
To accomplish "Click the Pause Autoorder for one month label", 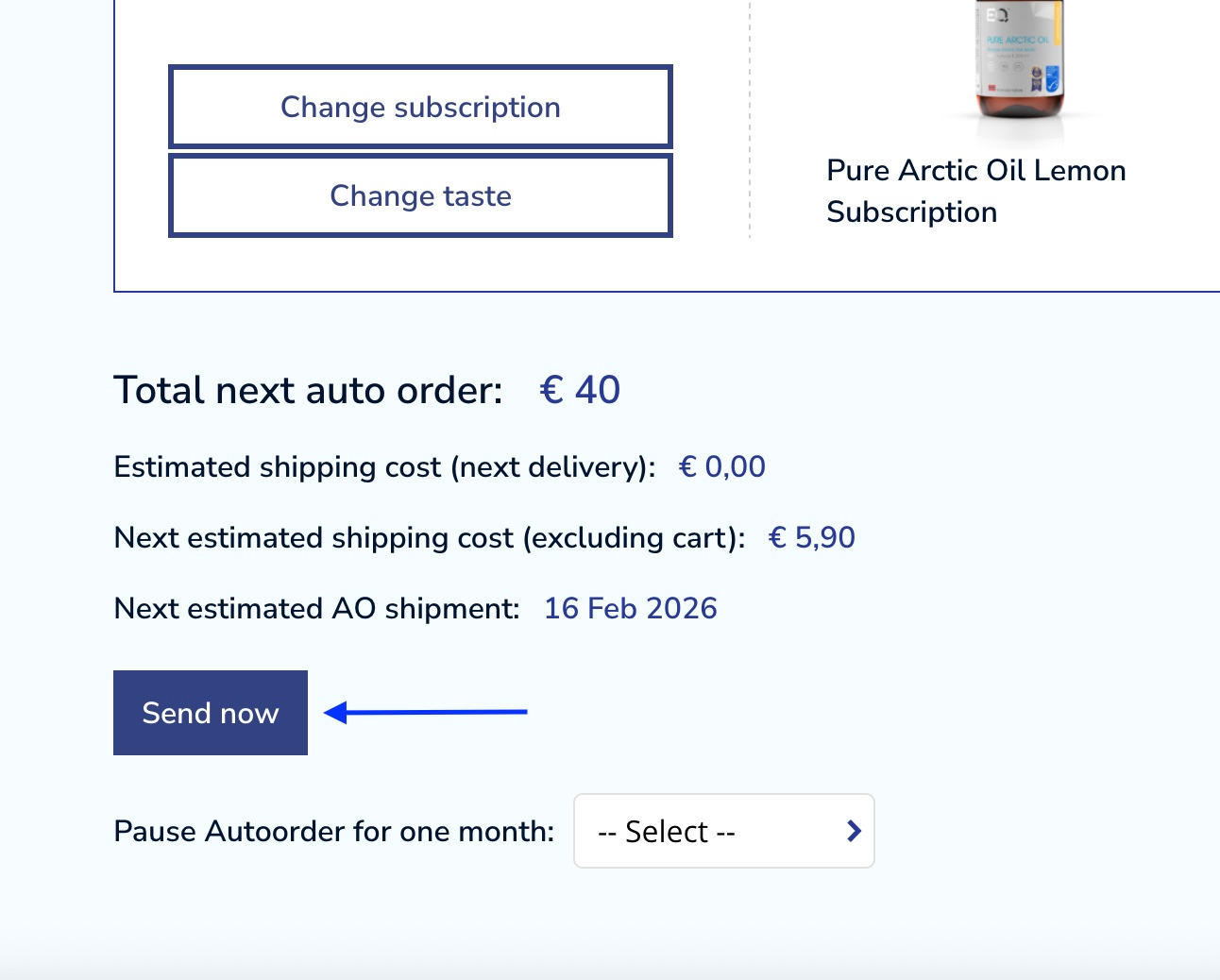I will point(334,831).
